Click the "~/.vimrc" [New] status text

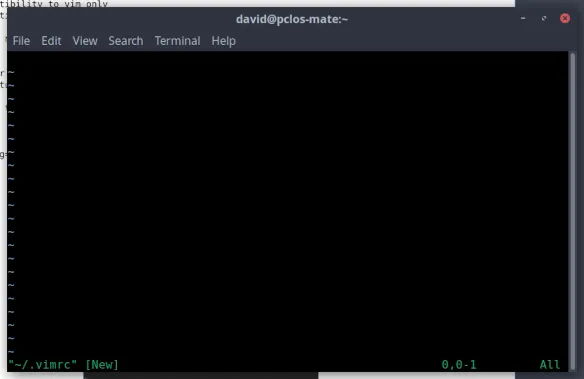63,364
